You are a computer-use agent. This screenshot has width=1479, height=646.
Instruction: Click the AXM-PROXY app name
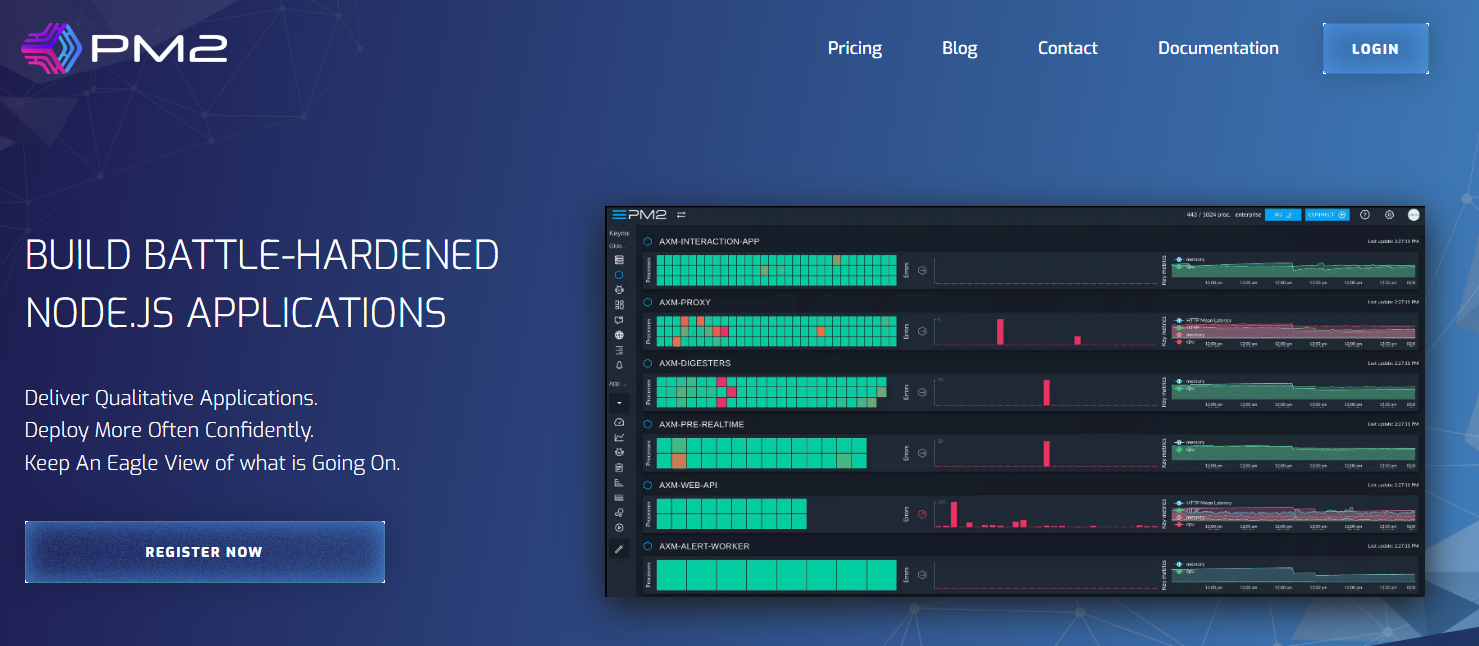685,302
